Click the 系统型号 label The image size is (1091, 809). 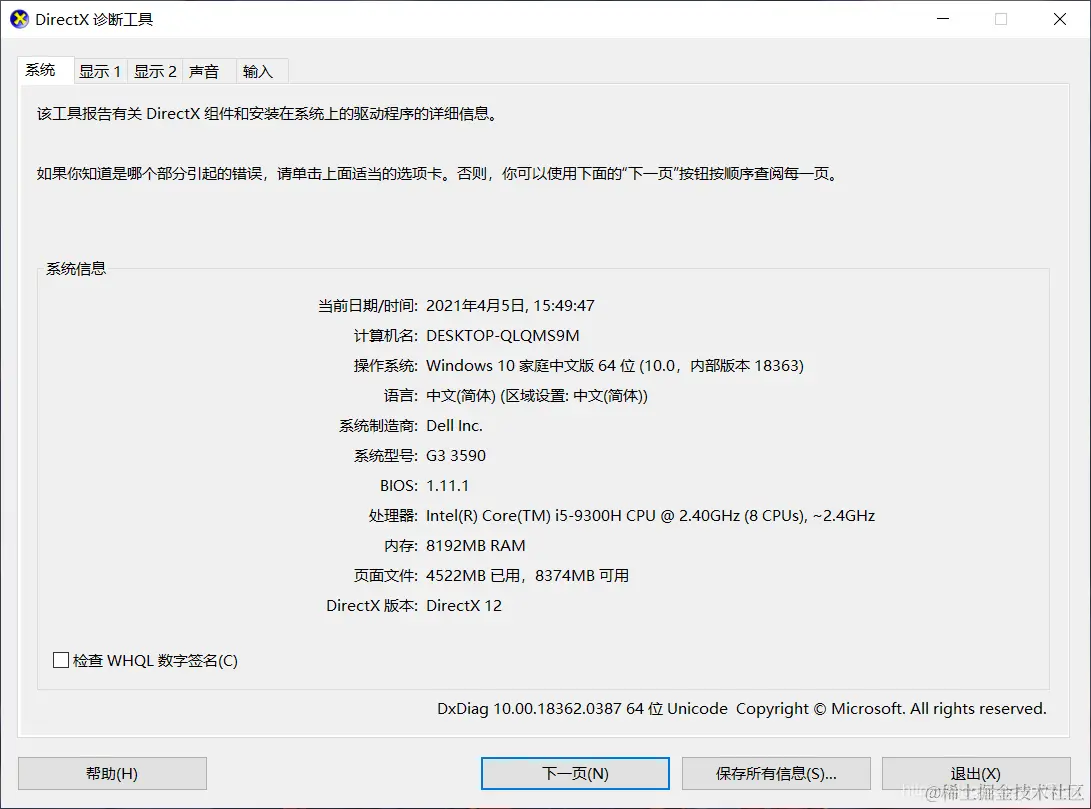[385, 455]
